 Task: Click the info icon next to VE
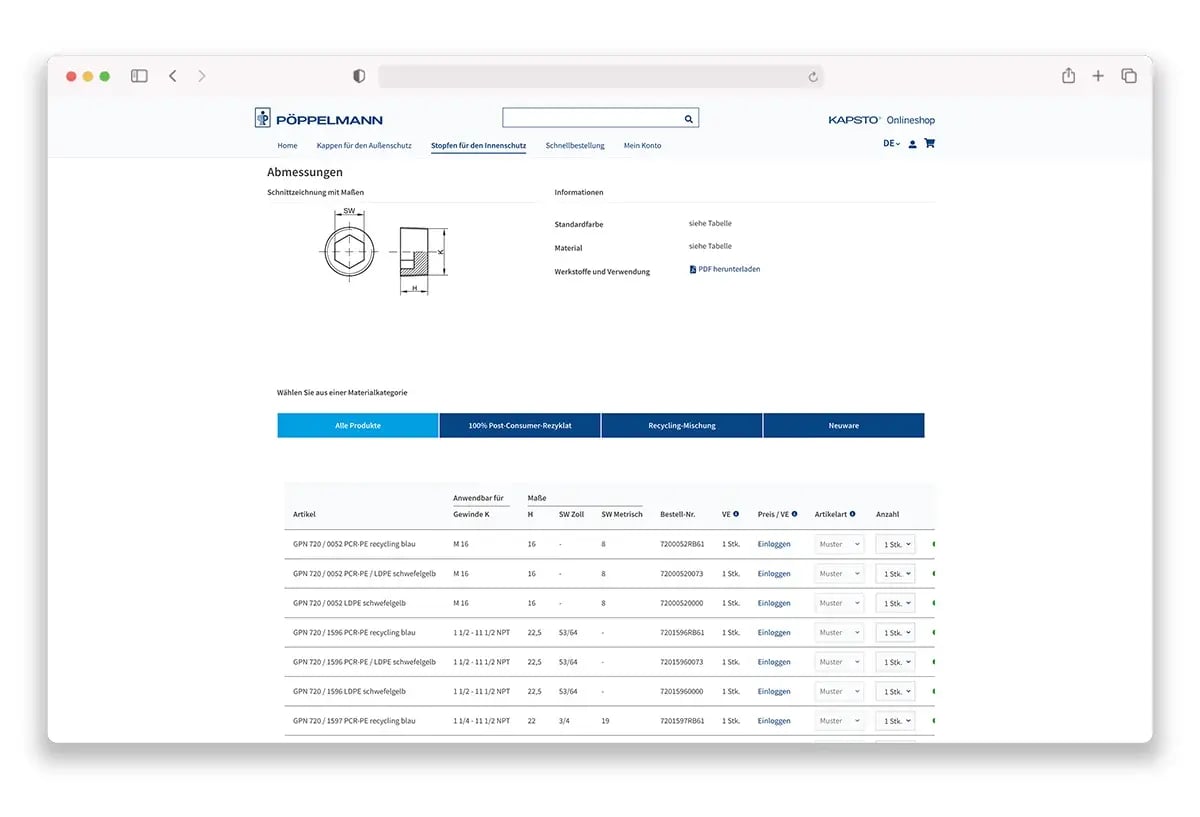click(736, 514)
